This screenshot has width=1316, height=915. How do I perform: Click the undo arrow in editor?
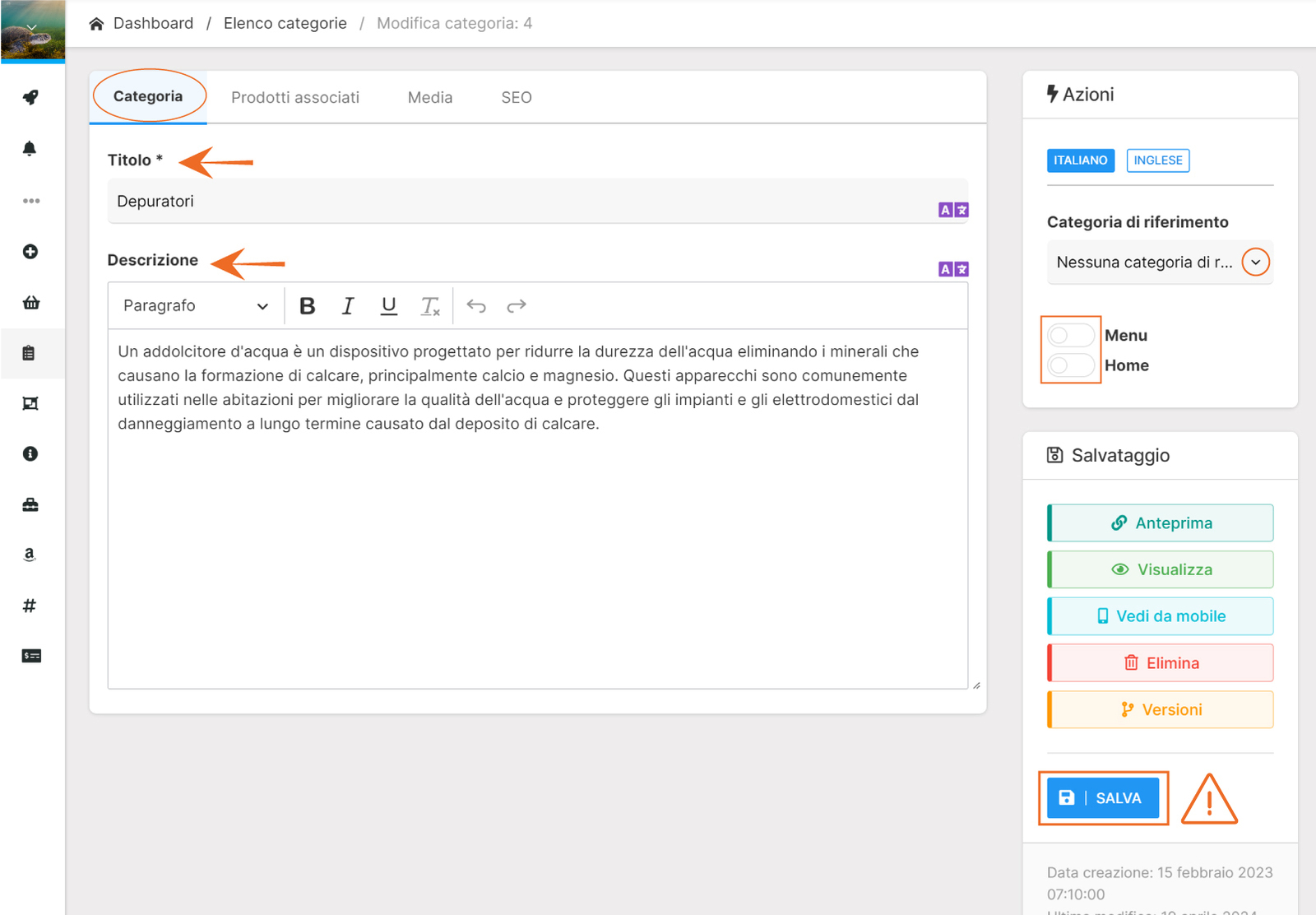coord(476,306)
